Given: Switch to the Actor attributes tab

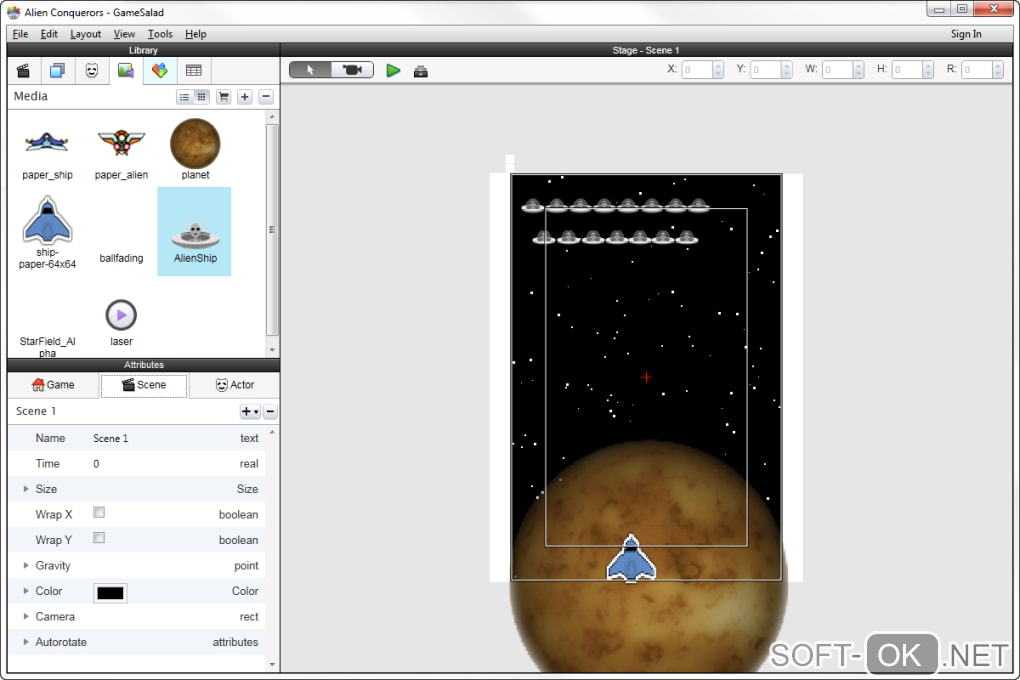Looking at the screenshot, I should tap(235, 385).
